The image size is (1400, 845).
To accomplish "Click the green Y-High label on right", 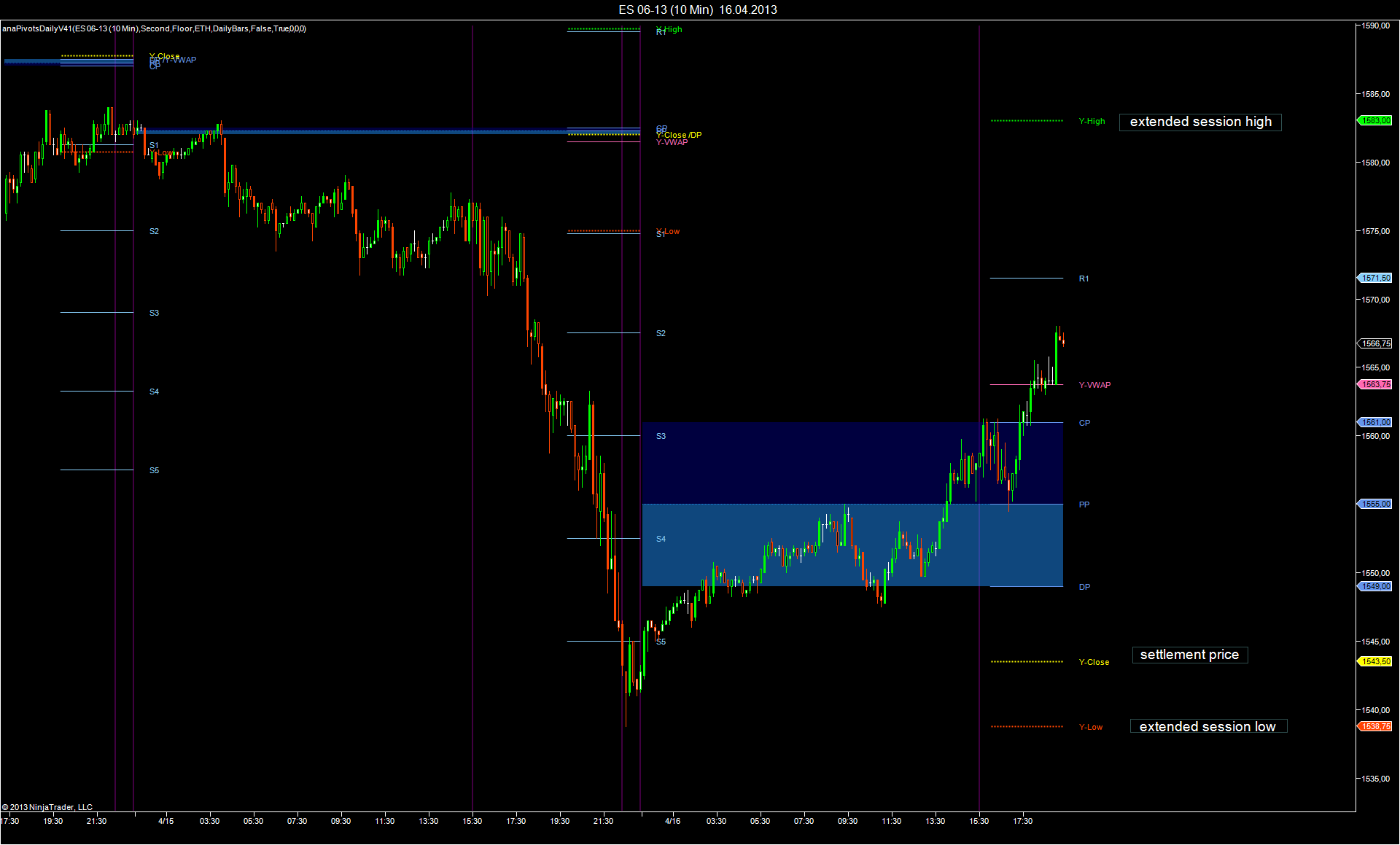I will click(x=1092, y=121).
